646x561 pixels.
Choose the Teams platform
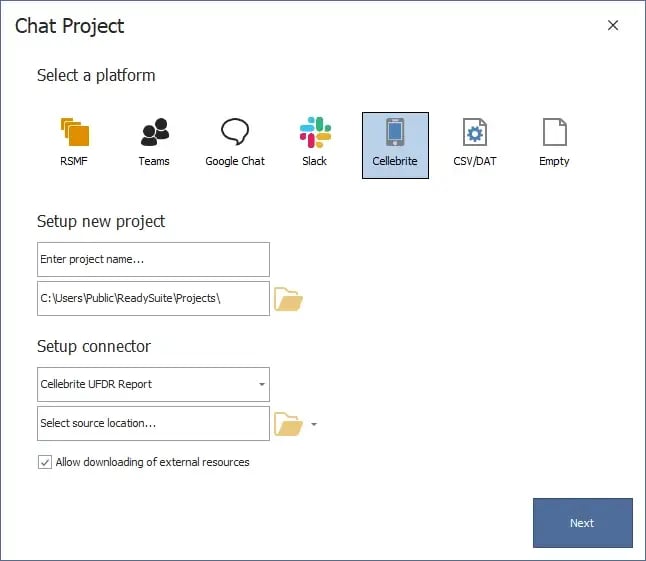[x=154, y=143]
